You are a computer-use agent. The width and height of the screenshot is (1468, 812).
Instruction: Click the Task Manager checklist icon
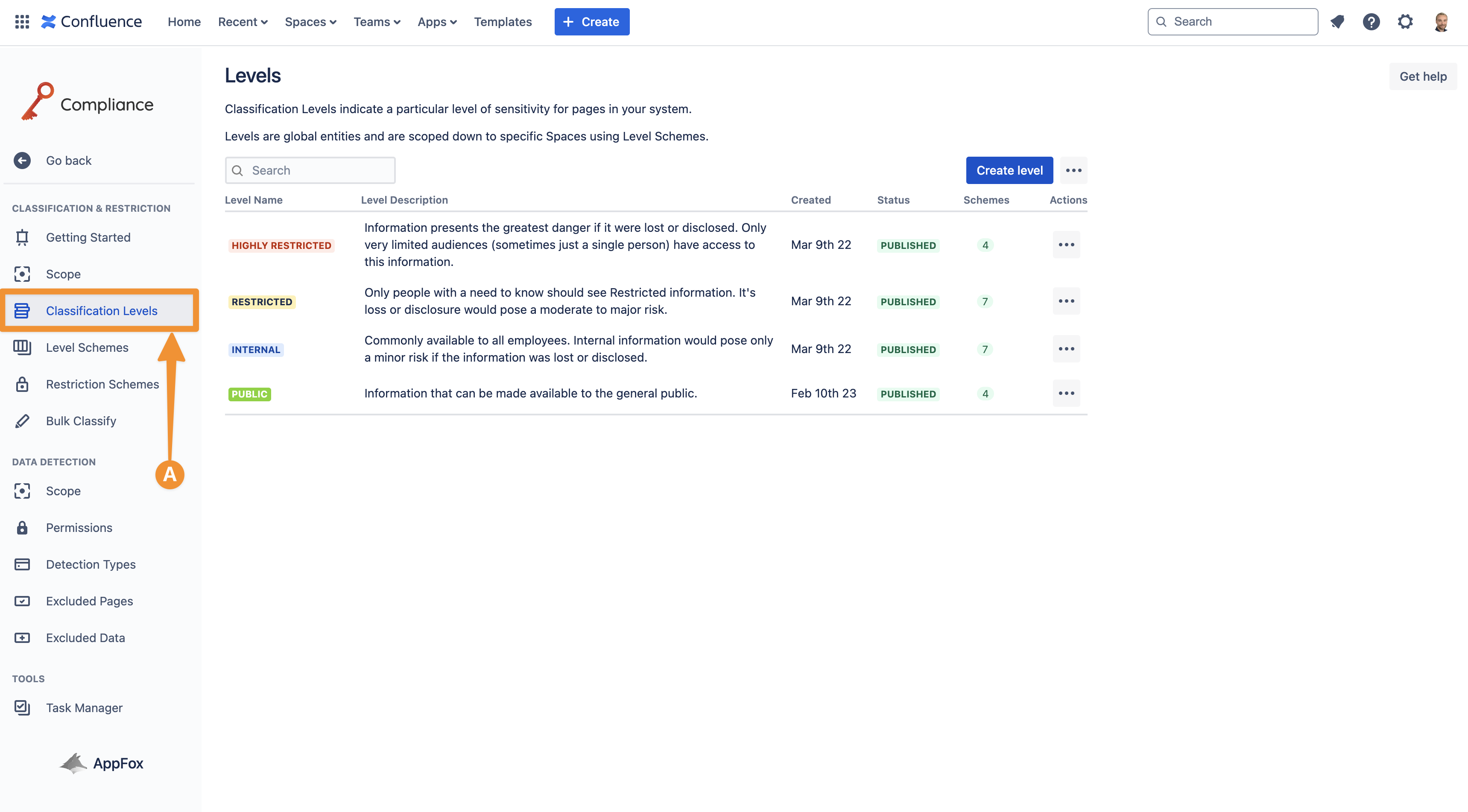[x=22, y=708]
